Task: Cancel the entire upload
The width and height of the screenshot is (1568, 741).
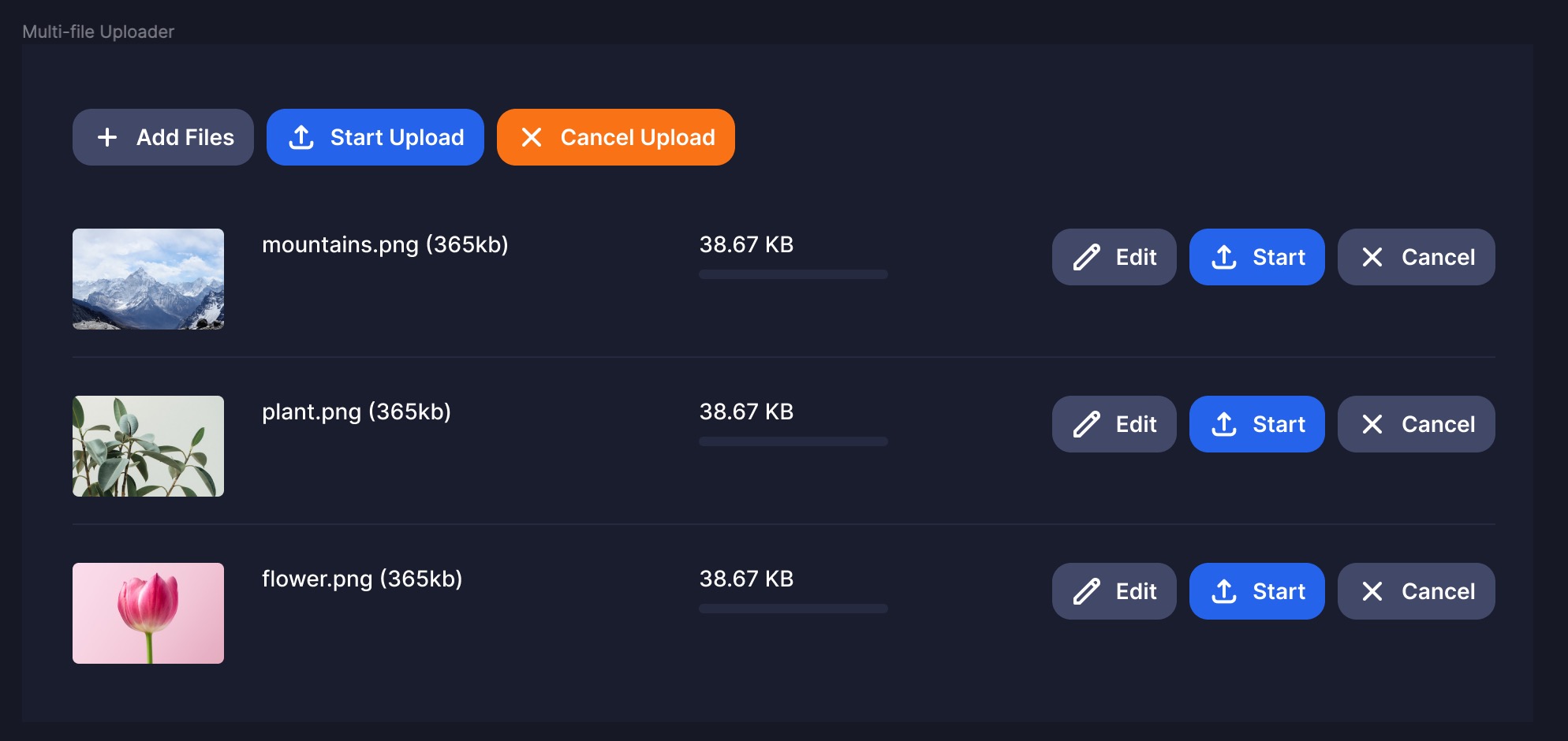Action: pyautogui.click(x=615, y=136)
